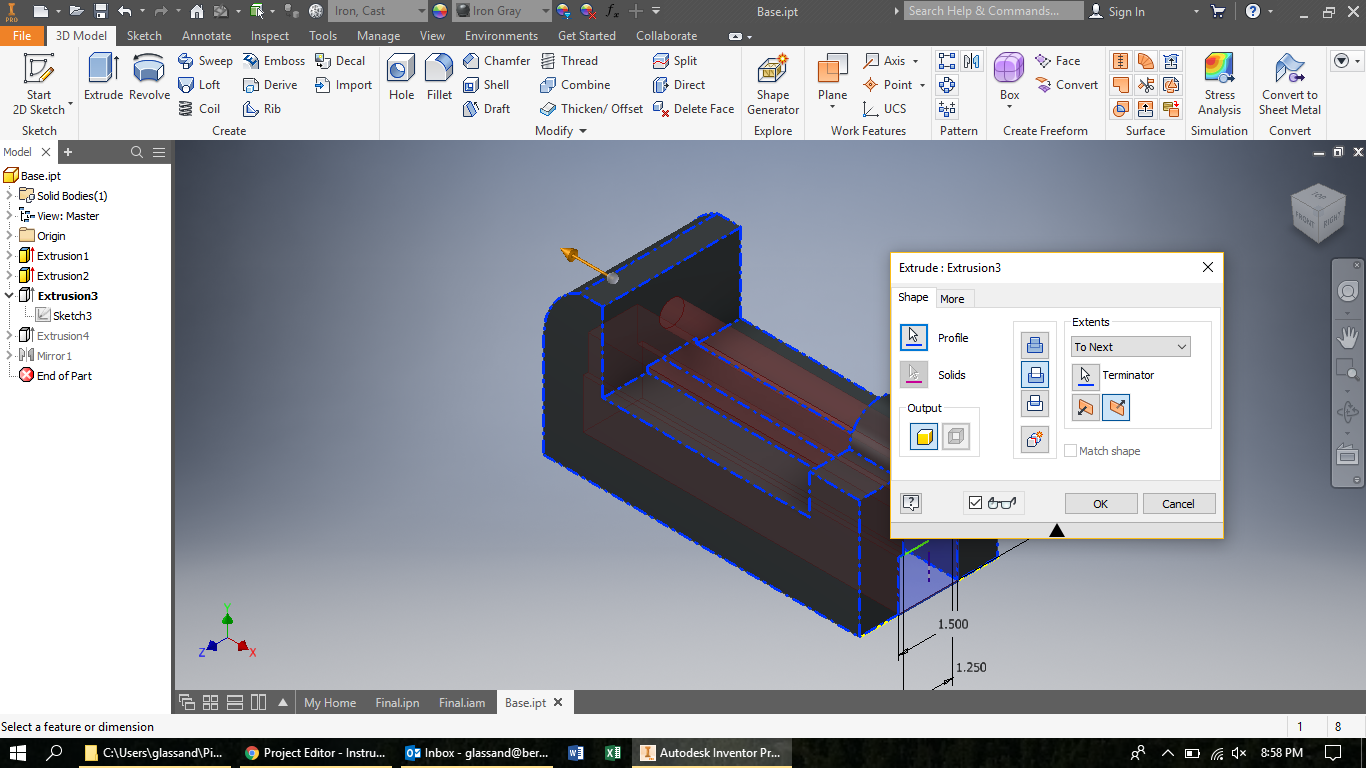Expand the Extrusion1 node
This screenshot has height=768, width=1366.
(x=10, y=256)
